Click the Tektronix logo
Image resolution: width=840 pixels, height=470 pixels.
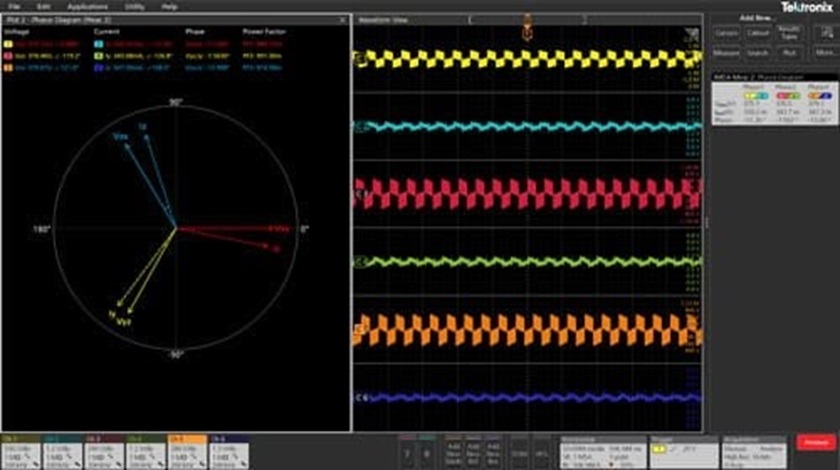pos(807,7)
